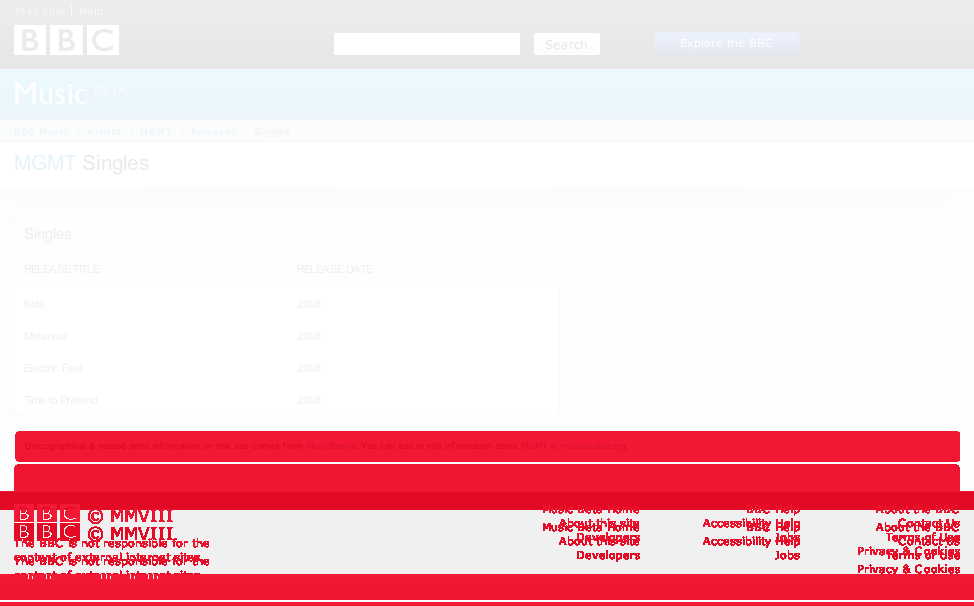Click the Release Date column header
The height and width of the screenshot is (606, 974).
(x=335, y=269)
